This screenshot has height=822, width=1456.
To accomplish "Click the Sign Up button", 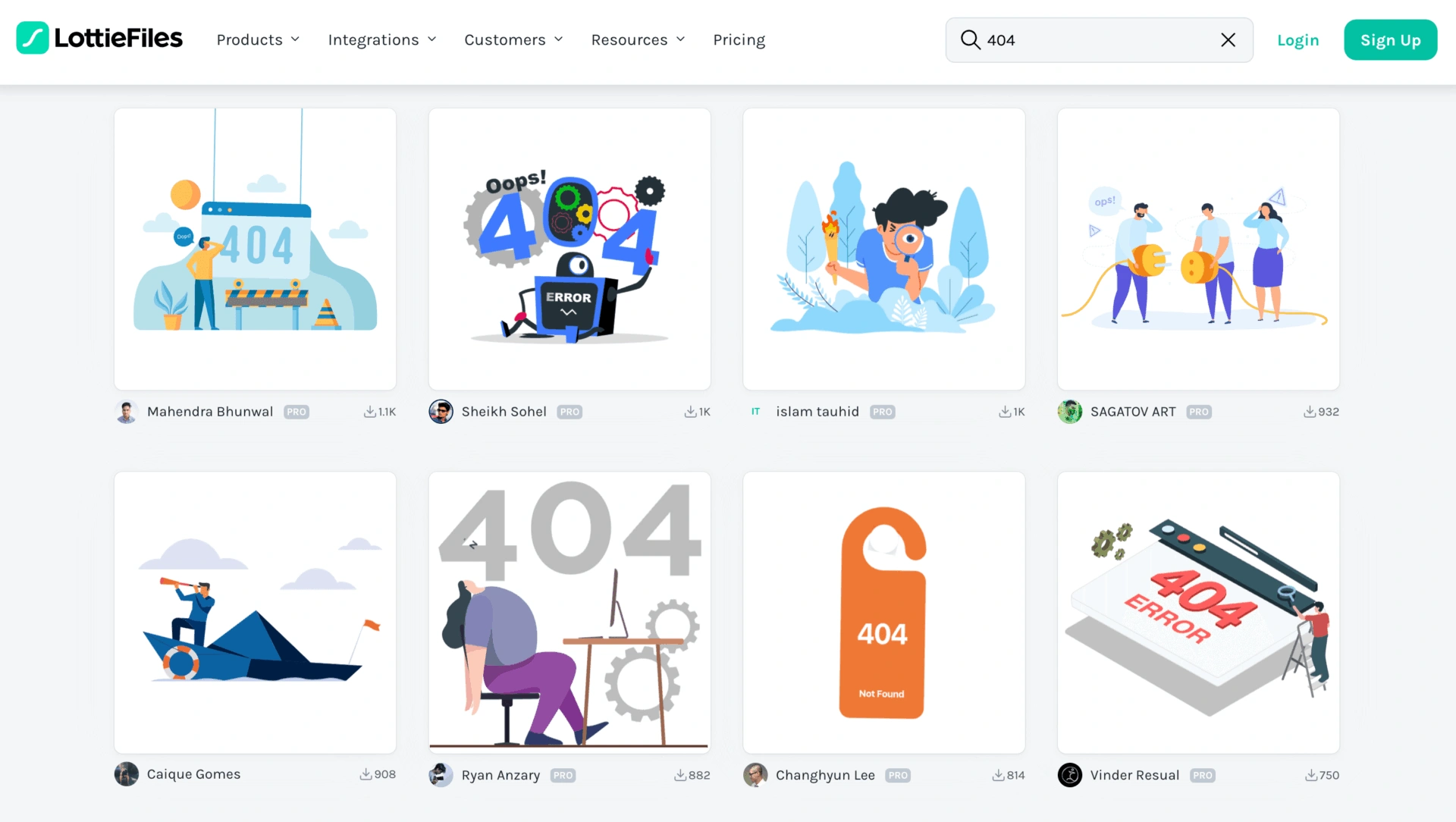I will click(x=1390, y=39).
